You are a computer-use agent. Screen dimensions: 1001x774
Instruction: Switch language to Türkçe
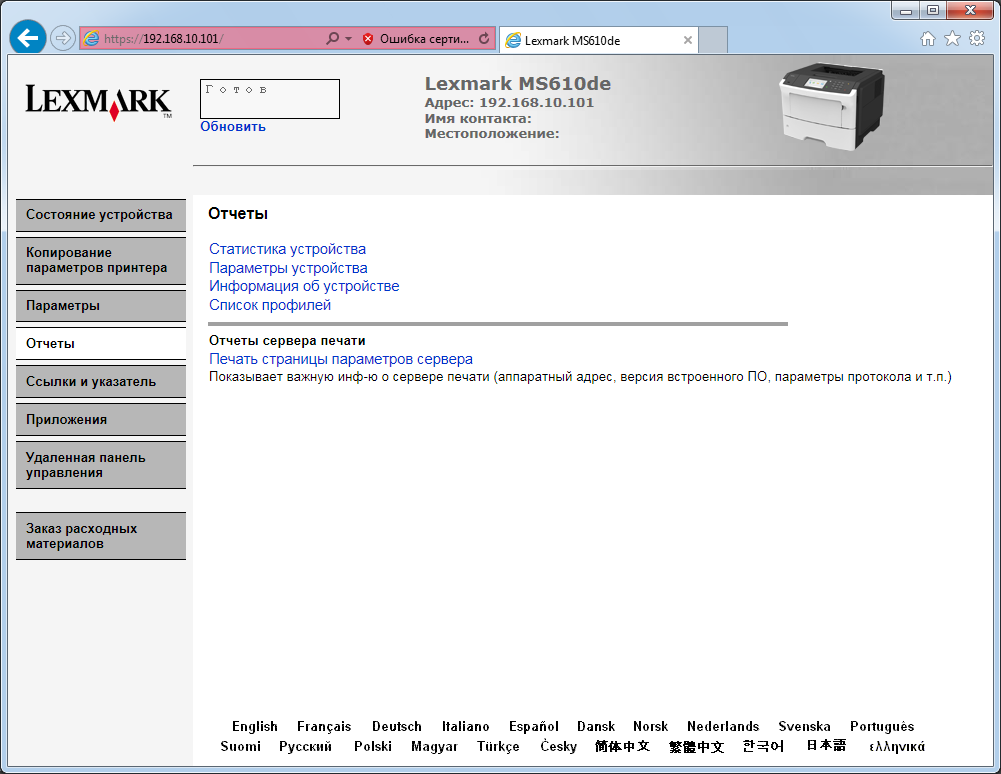click(x=498, y=747)
